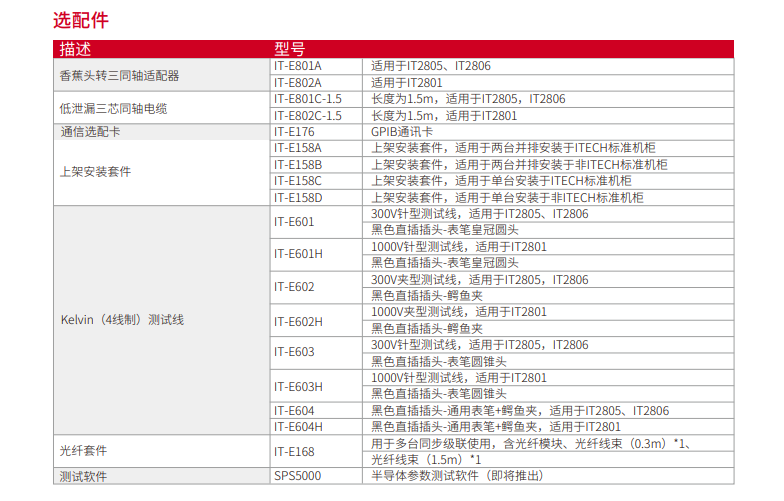The image size is (784, 501).
Task: Click IT-E604's 通用表笔+鳄鱼夹 description
Action: click(x=520, y=411)
